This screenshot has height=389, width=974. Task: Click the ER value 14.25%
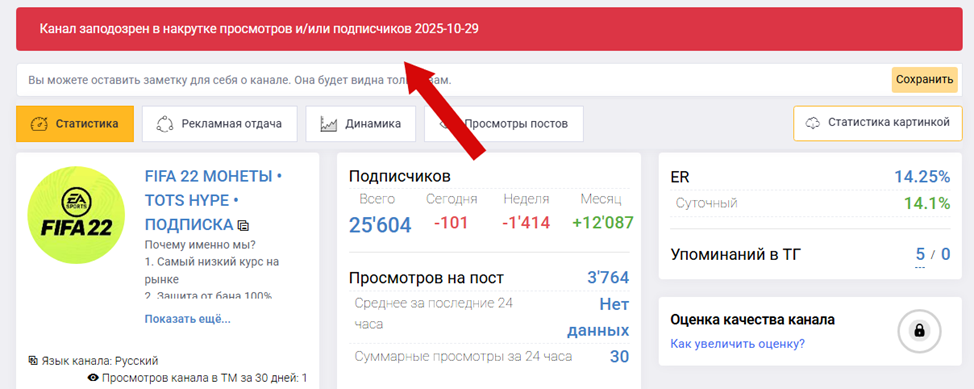point(922,177)
